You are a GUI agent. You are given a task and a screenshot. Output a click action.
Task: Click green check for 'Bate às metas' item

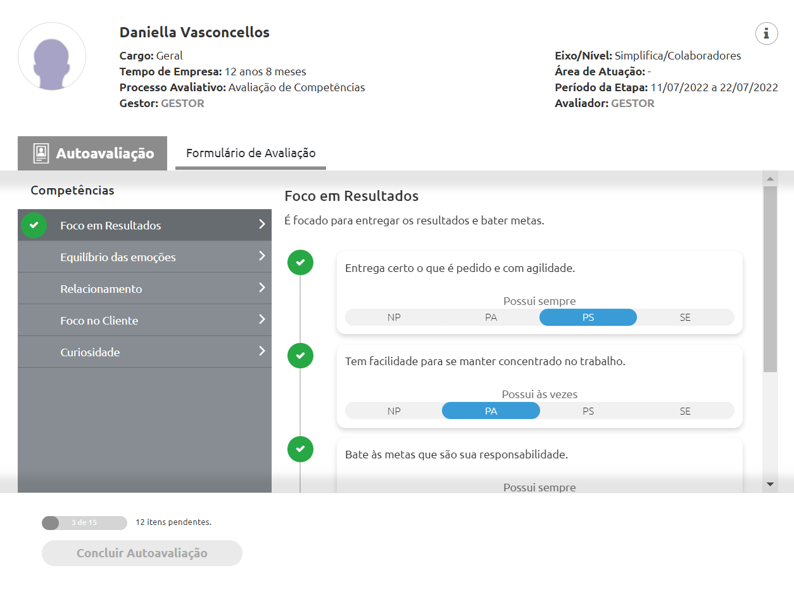coord(300,449)
